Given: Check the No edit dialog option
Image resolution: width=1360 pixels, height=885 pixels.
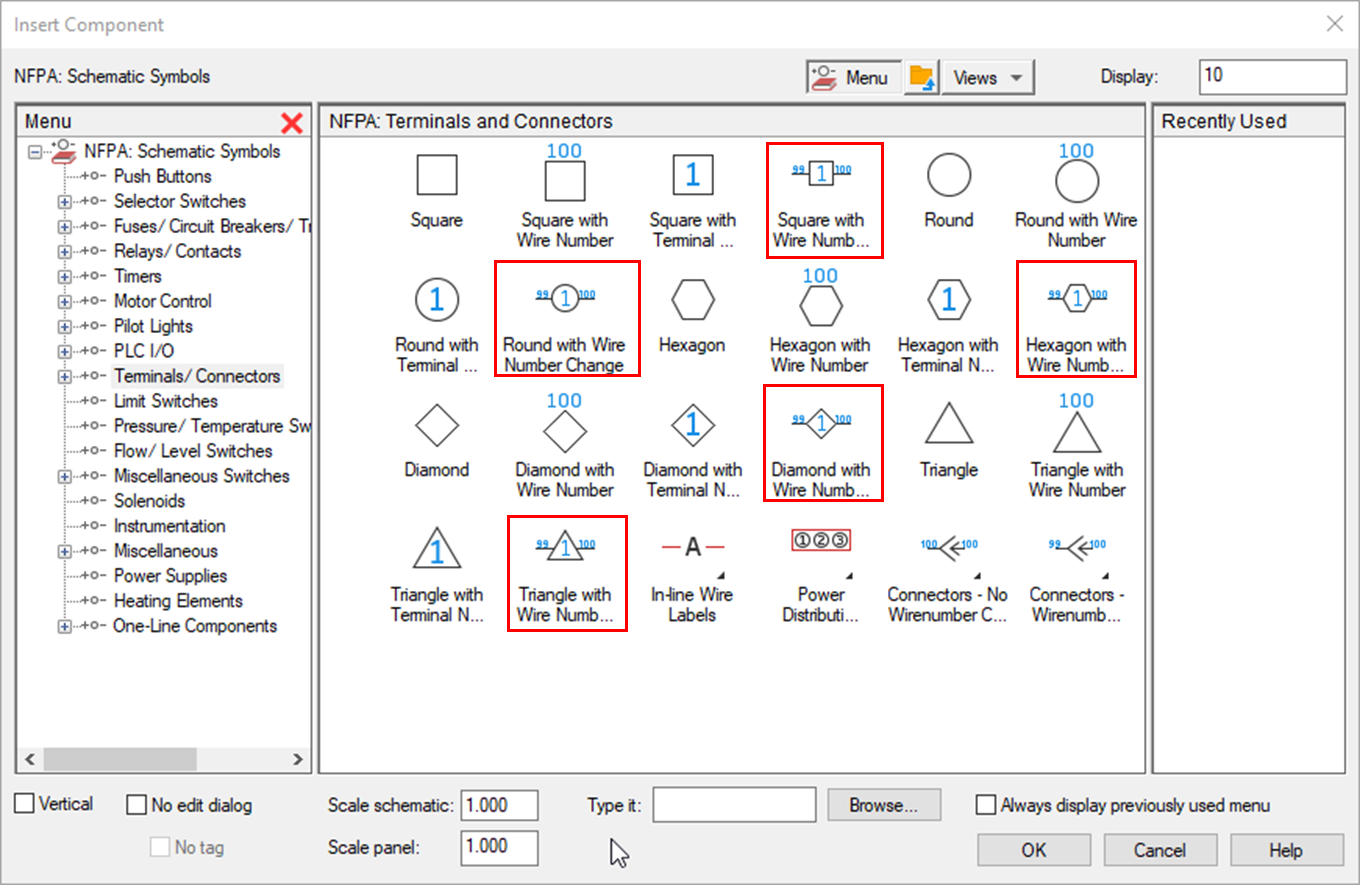Looking at the screenshot, I should coord(135,805).
